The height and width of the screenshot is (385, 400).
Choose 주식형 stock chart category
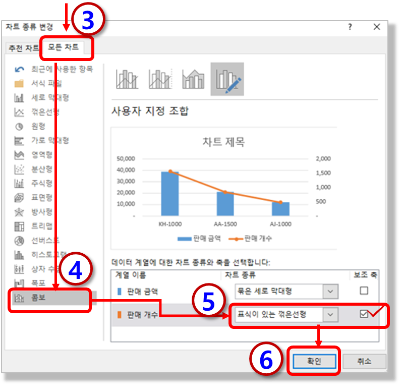click(x=33, y=183)
